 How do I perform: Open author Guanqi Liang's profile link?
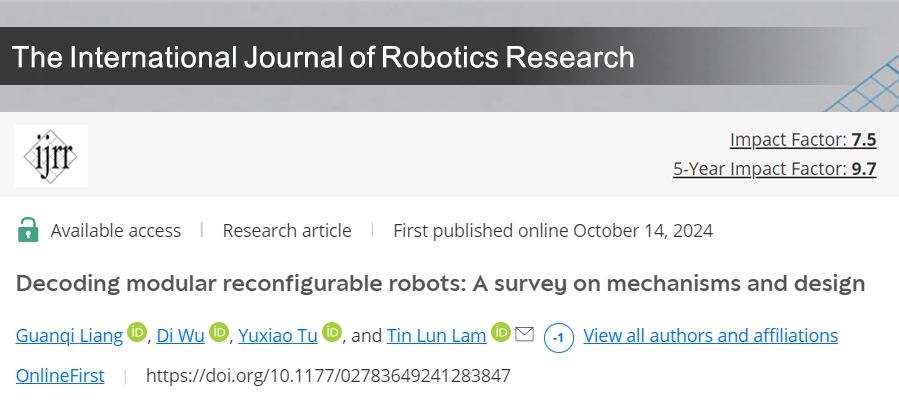pyautogui.click(x=69, y=335)
